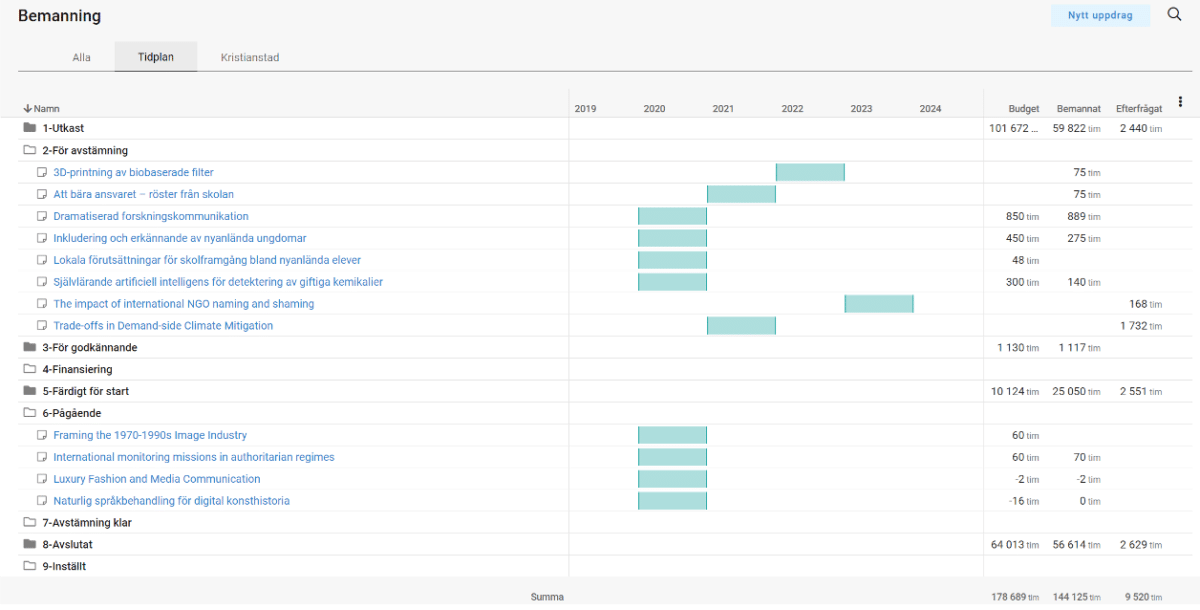
Task: Expand the 1-Utkast folder
Action: [29, 128]
